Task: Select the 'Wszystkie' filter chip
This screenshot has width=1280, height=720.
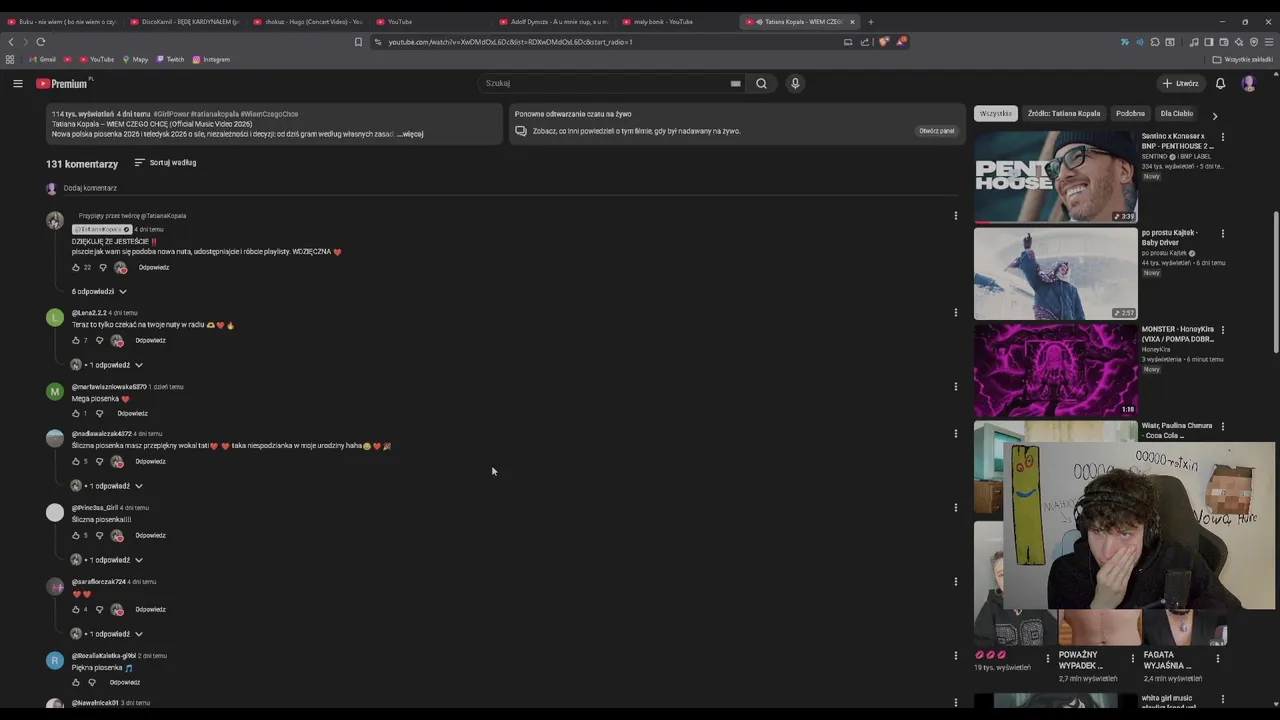Action: point(995,114)
